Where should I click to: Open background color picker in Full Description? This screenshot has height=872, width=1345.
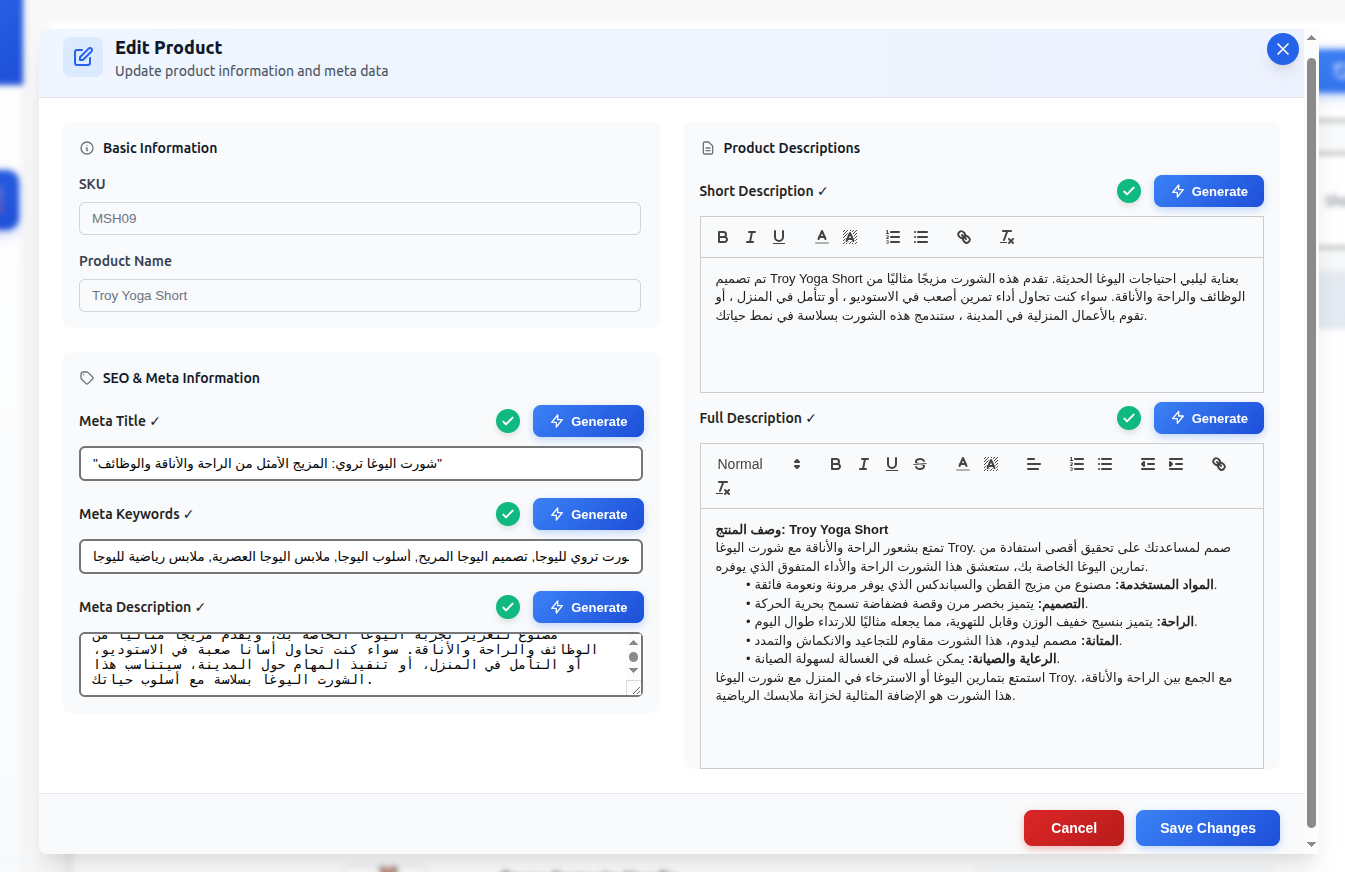coord(991,464)
